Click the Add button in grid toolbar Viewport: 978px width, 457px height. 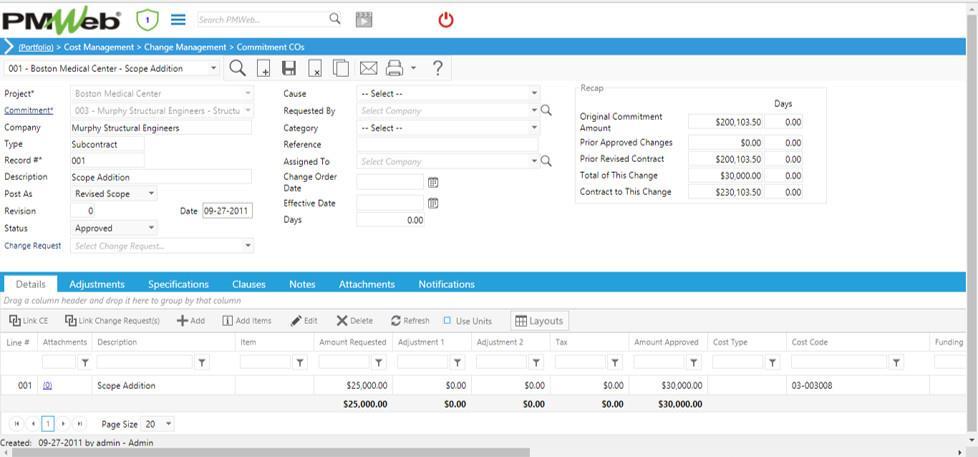coord(191,320)
